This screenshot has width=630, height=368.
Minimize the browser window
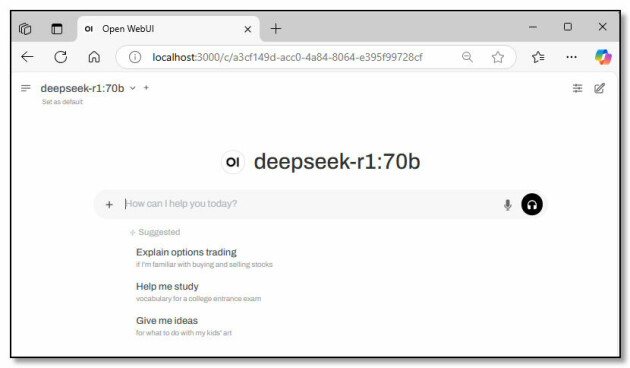[x=533, y=27]
